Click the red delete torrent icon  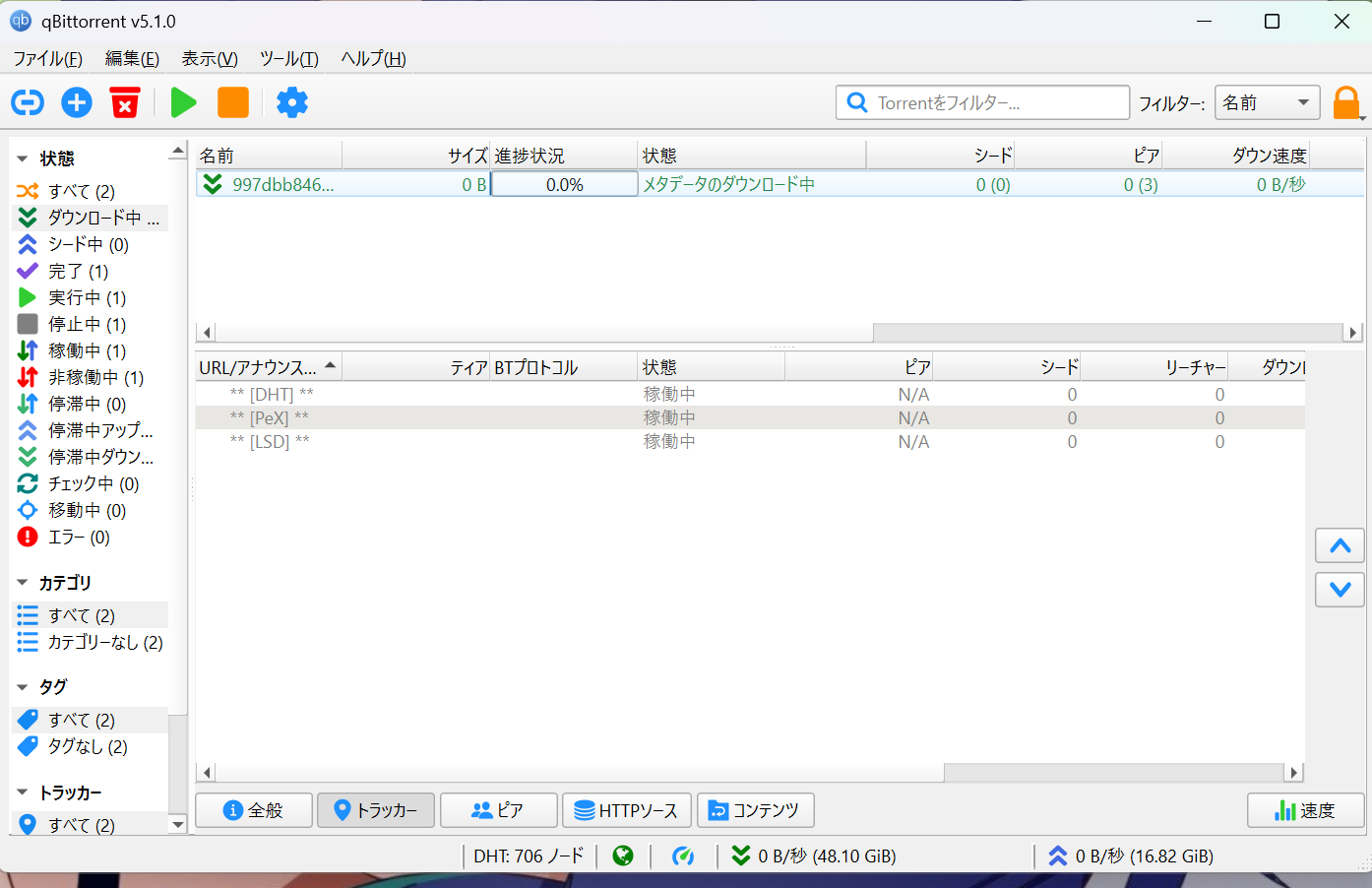click(x=125, y=102)
